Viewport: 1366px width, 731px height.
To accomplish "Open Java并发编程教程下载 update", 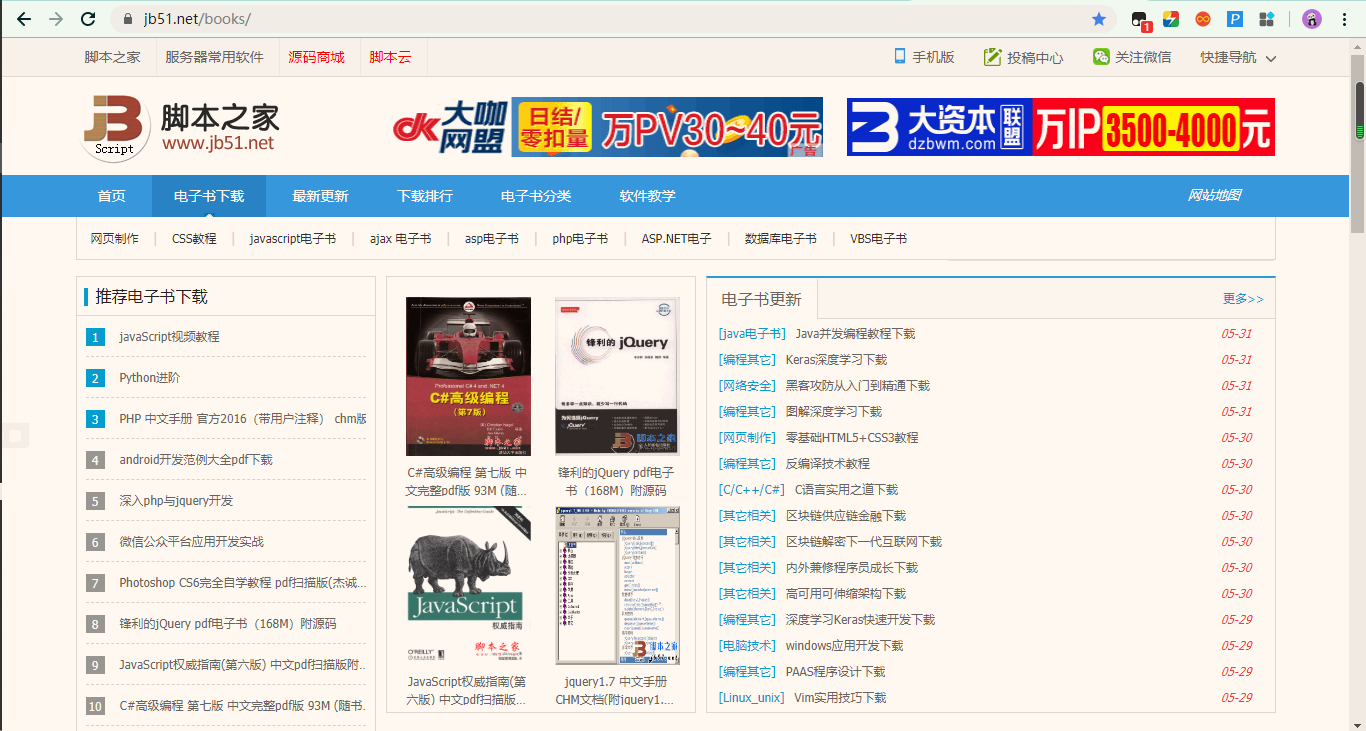I will (855, 334).
